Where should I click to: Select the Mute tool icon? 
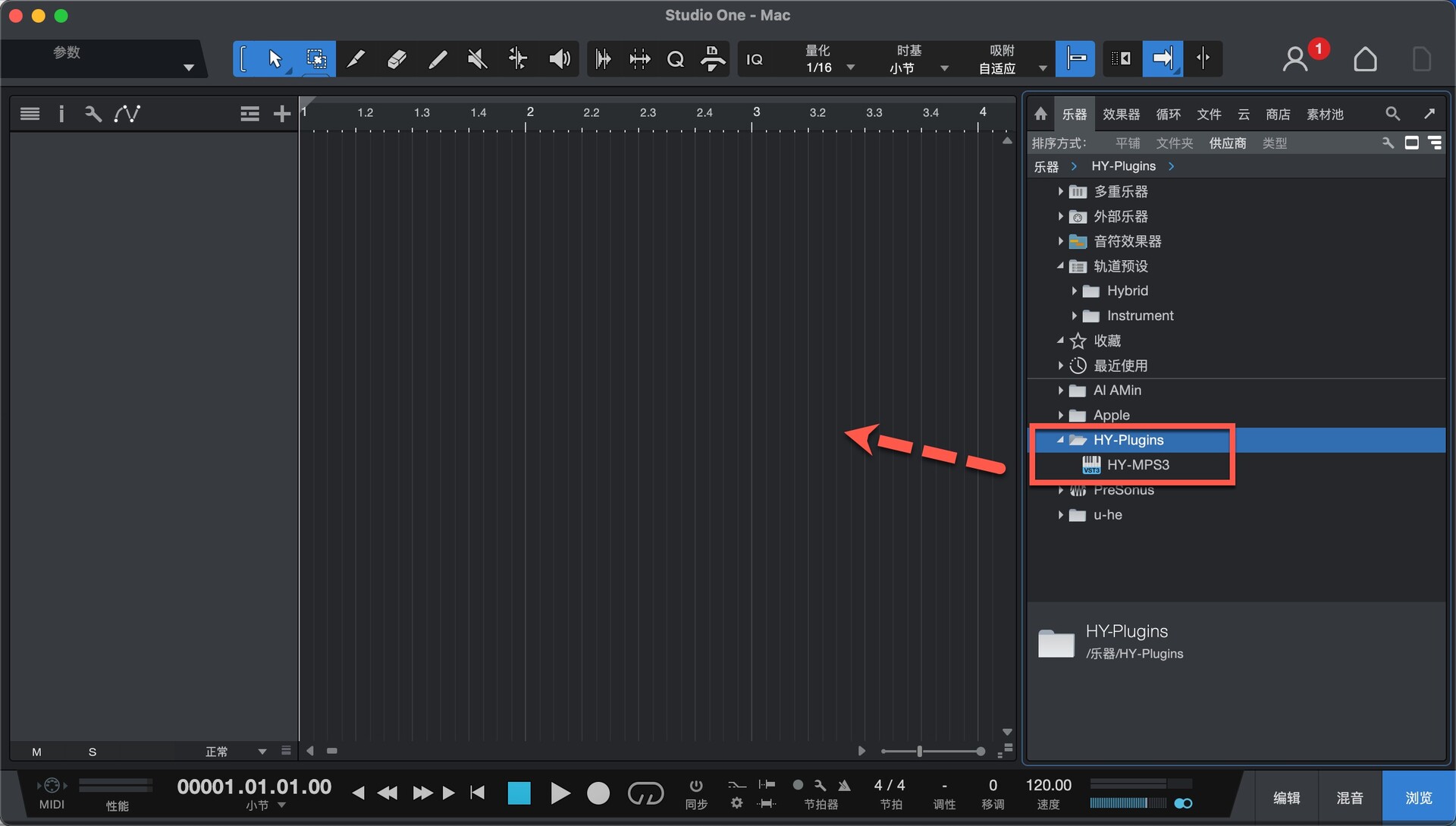tap(477, 59)
